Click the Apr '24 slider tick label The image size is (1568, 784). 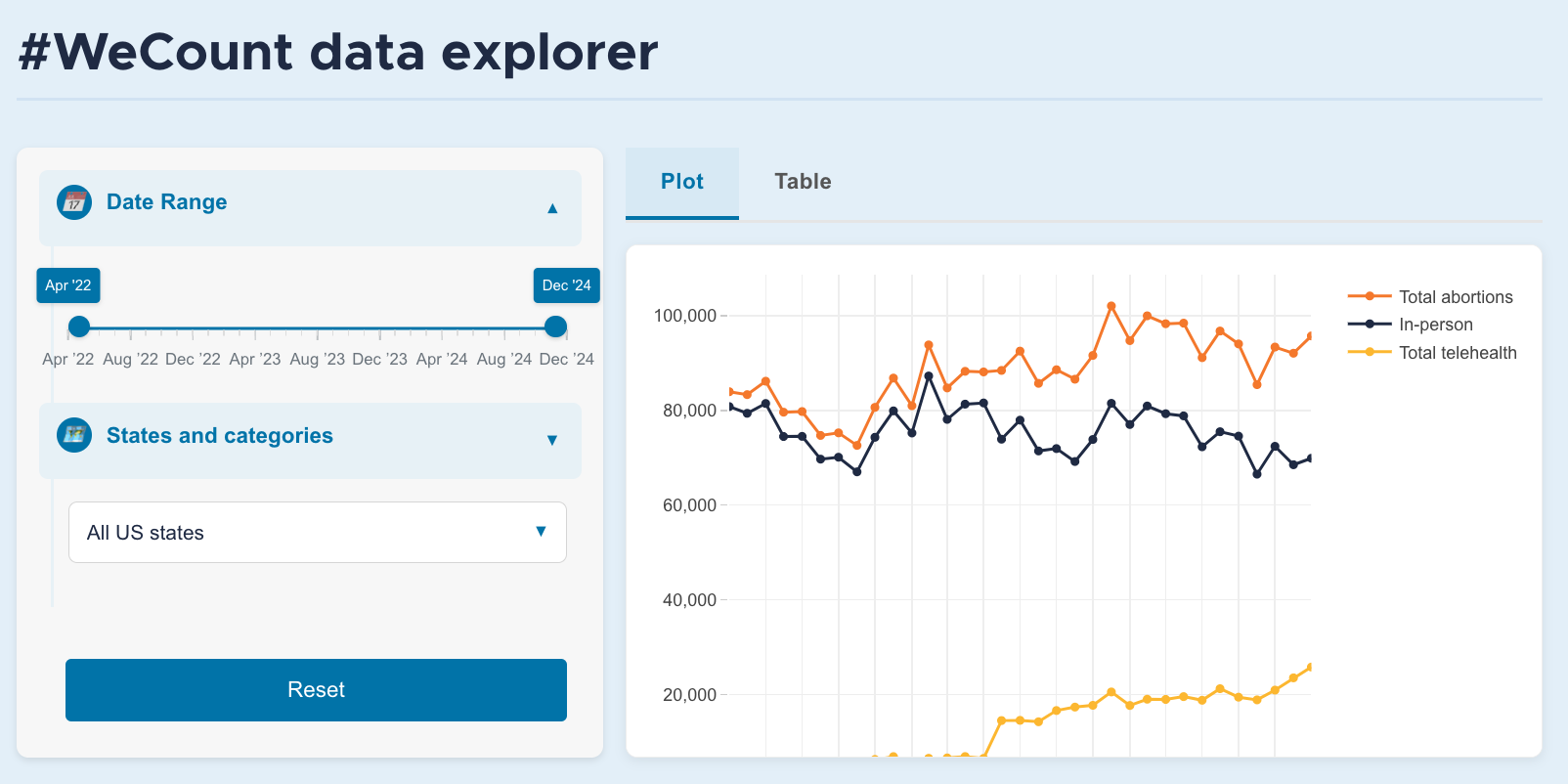tap(442, 360)
